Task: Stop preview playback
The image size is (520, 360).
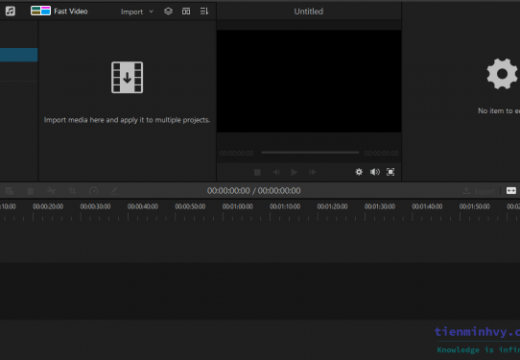Action: [x=257, y=172]
